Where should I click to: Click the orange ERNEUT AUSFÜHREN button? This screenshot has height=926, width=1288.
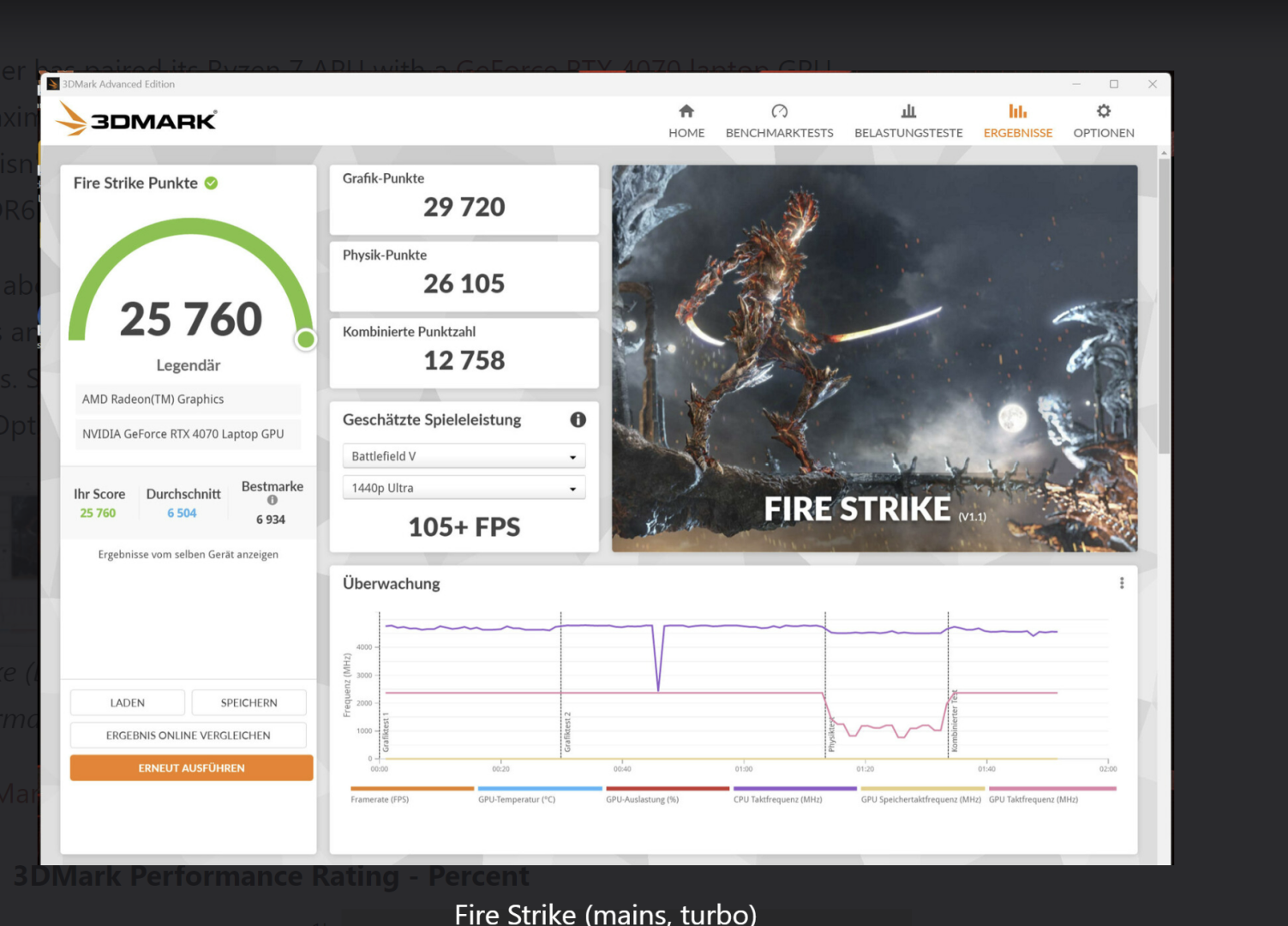191,767
